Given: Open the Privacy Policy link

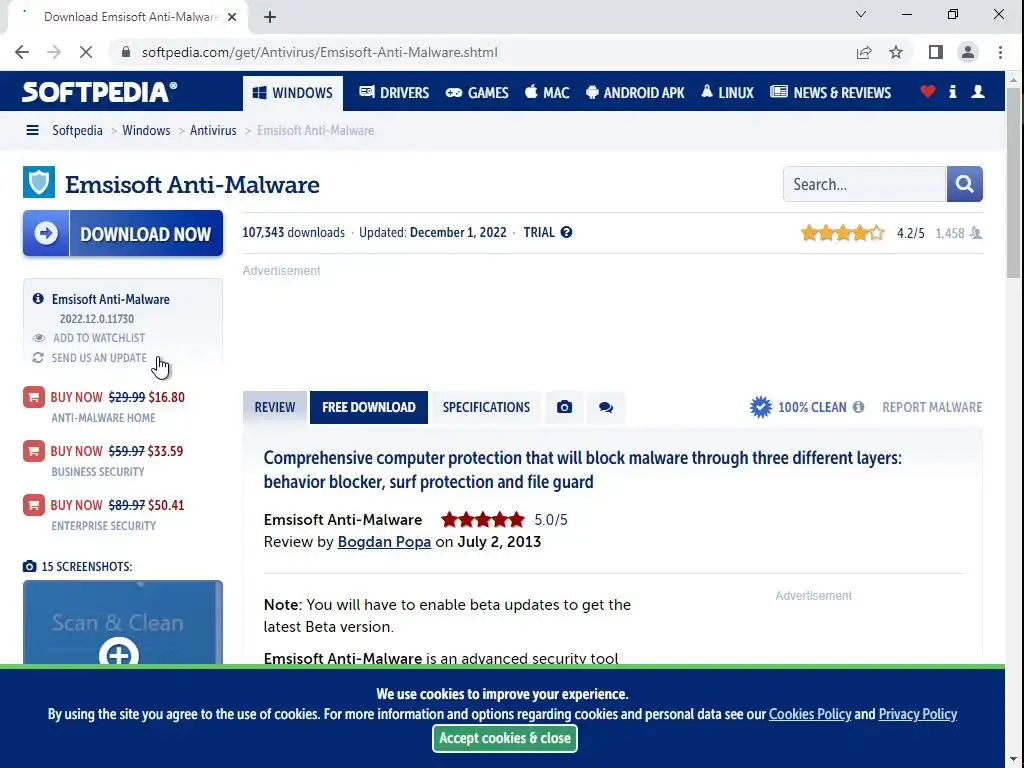Looking at the screenshot, I should click(x=918, y=714).
